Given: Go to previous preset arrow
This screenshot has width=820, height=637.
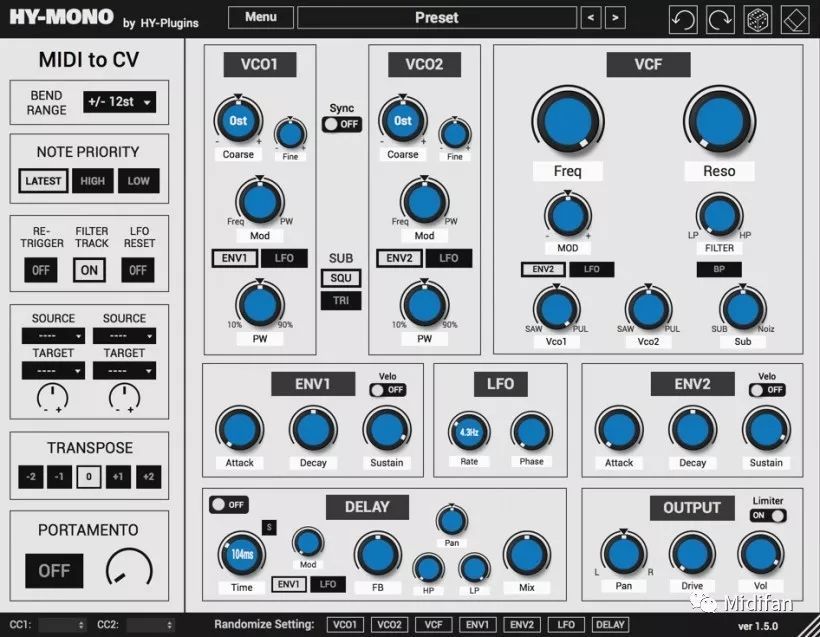Looking at the screenshot, I should click(591, 18).
